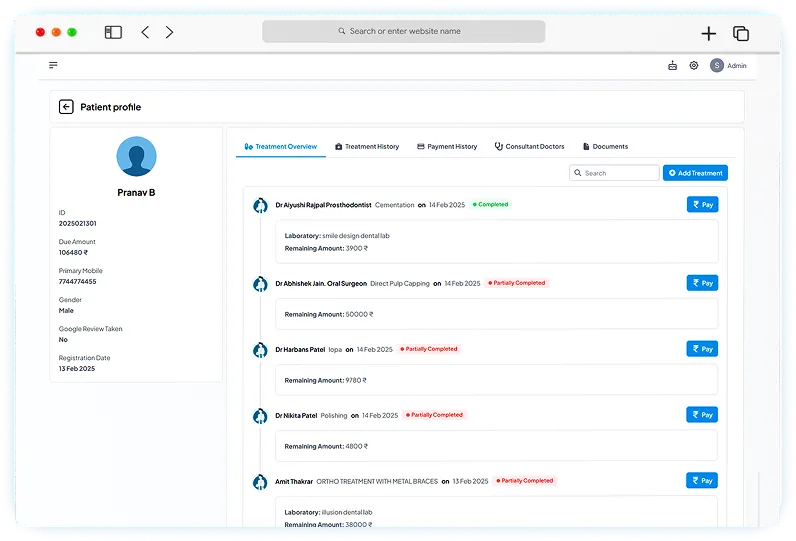Click Partially Completed badge for Direct Pulp Capping
The image size is (796, 541).
tap(516, 283)
